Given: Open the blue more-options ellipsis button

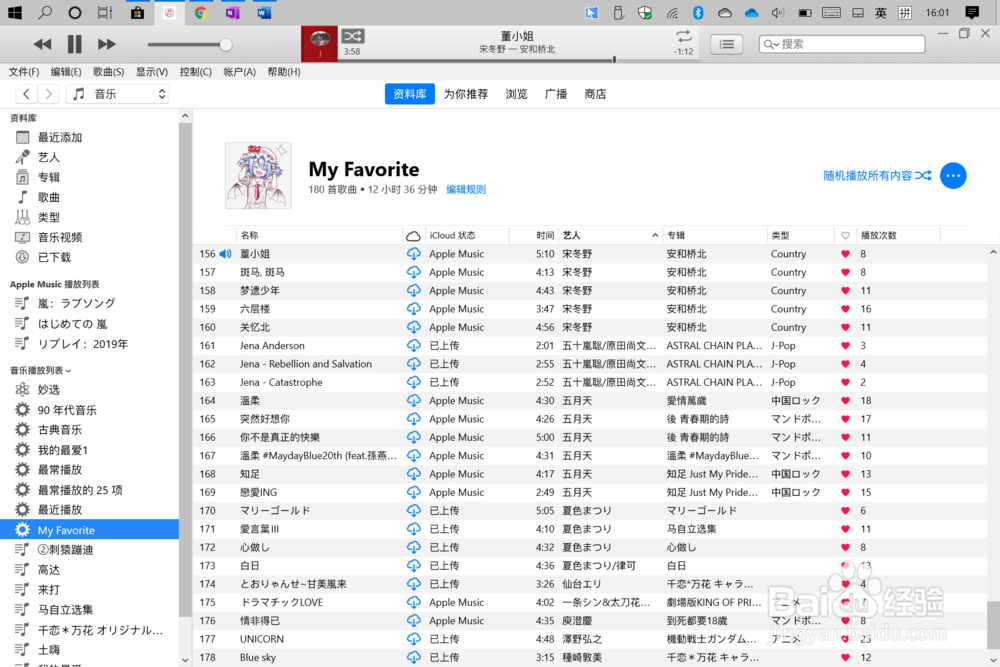Looking at the screenshot, I should [x=953, y=175].
